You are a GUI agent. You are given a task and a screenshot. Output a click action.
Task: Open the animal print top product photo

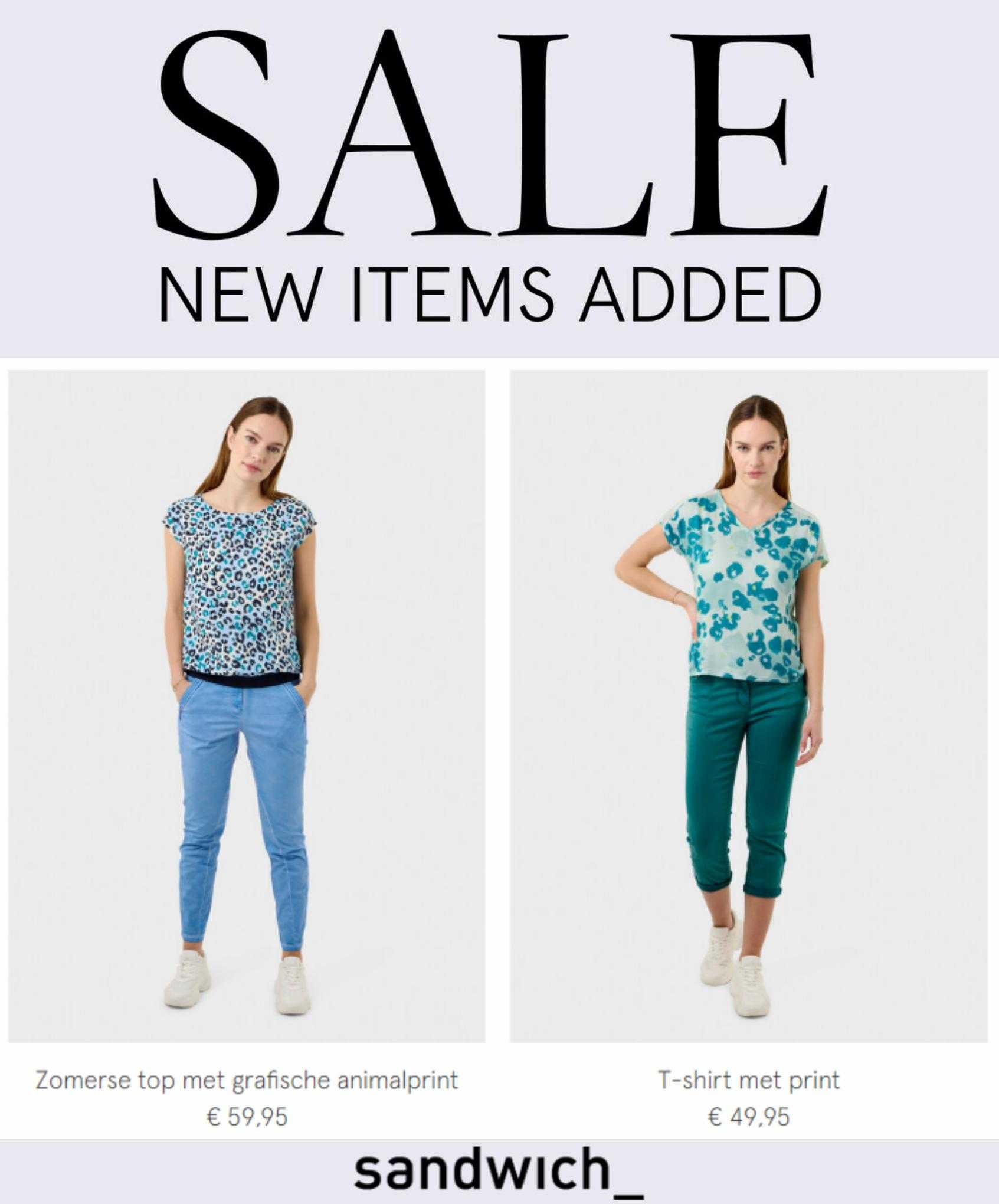[x=247, y=706]
